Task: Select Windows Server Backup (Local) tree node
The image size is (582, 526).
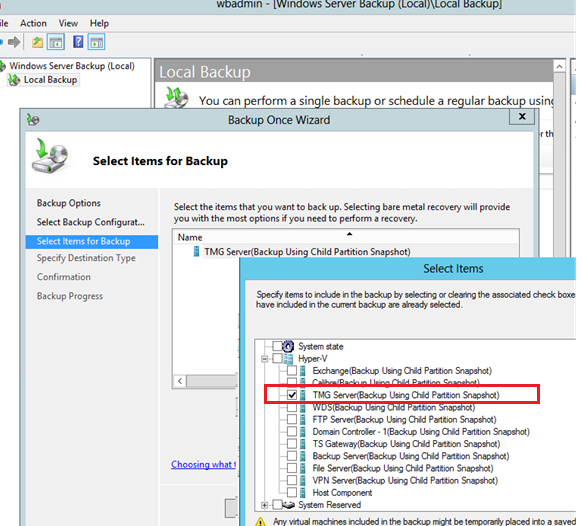Action: coord(72,66)
